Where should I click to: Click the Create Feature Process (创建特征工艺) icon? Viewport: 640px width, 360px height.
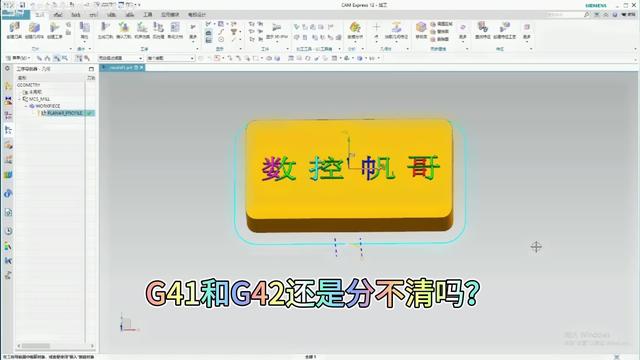click(x=504, y=28)
